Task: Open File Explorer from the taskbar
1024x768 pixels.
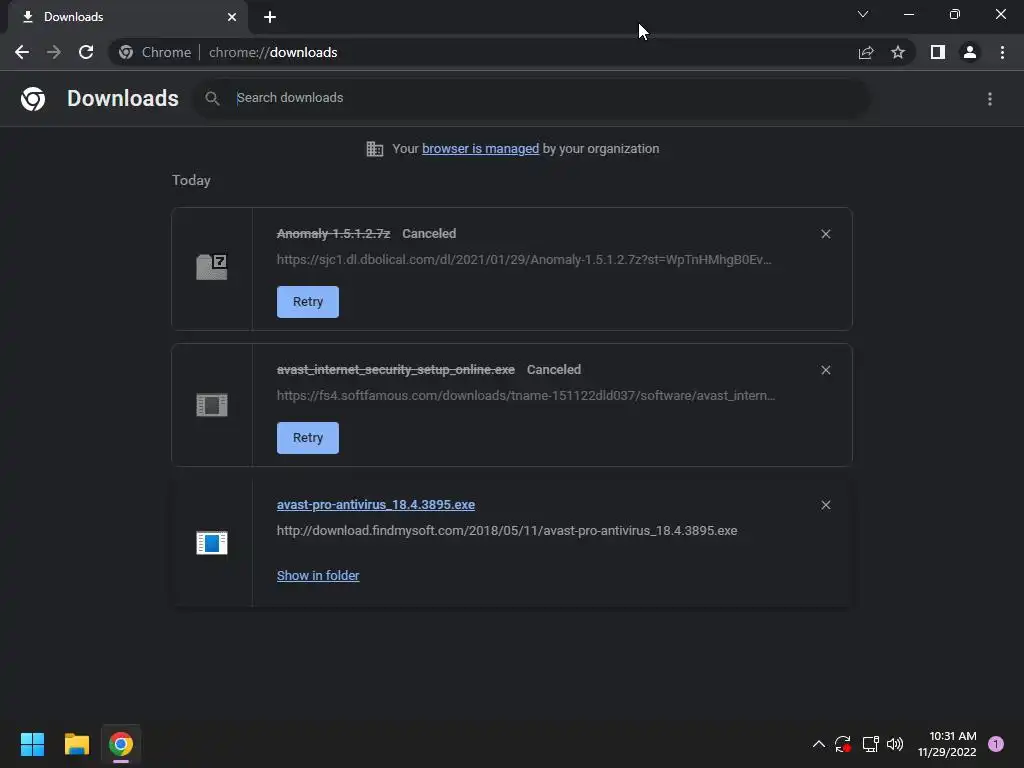Action: coord(76,744)
